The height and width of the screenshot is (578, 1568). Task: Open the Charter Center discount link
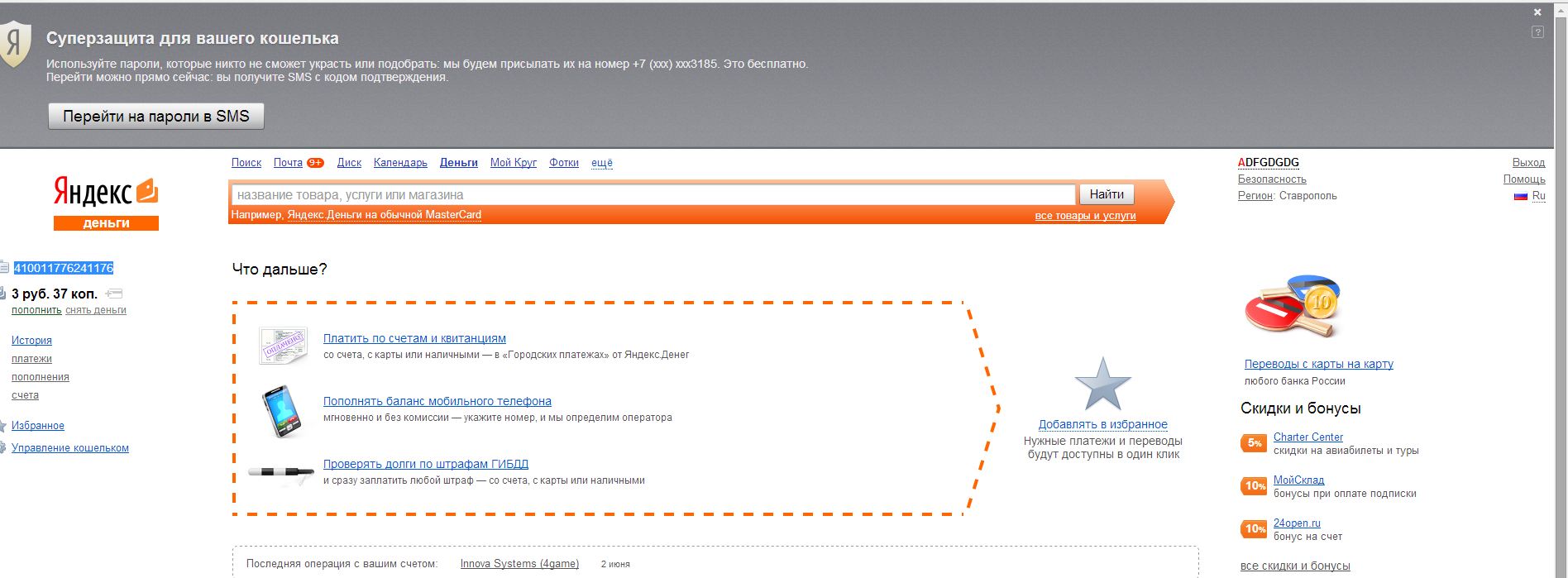tap(1308, 437)
